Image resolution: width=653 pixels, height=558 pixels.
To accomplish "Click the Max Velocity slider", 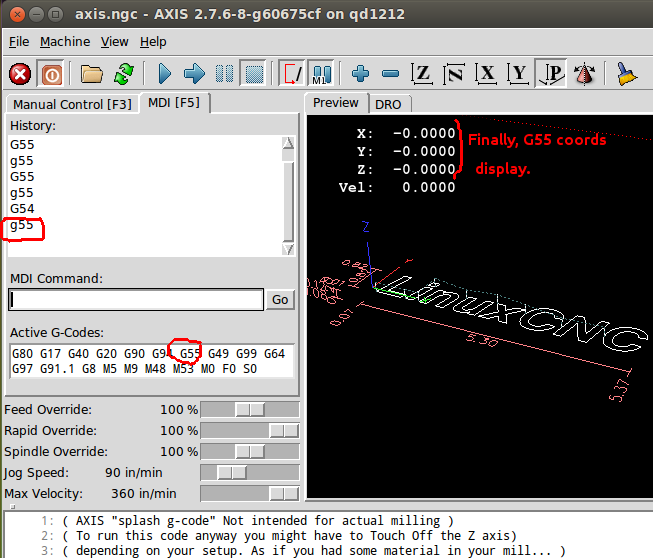I will tap(249, 494).
